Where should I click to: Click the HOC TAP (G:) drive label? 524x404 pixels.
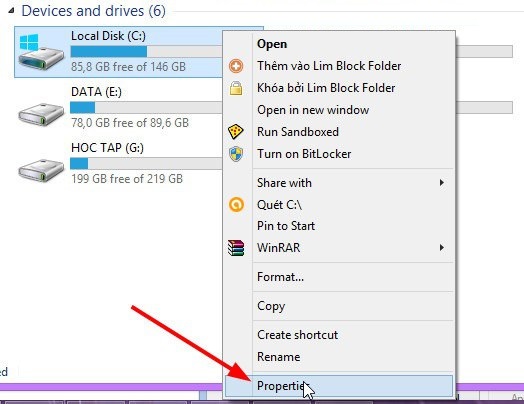click(x=107, y=147)
